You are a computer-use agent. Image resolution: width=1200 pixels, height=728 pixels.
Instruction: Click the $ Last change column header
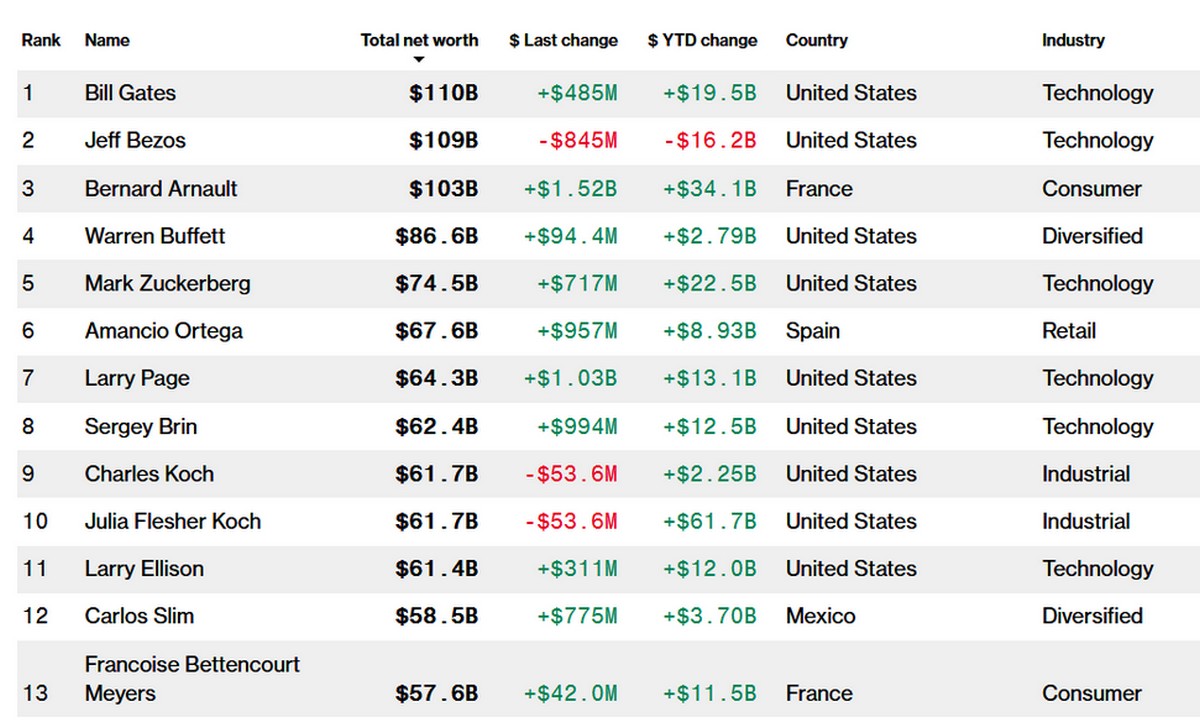[x=563, y=41]
